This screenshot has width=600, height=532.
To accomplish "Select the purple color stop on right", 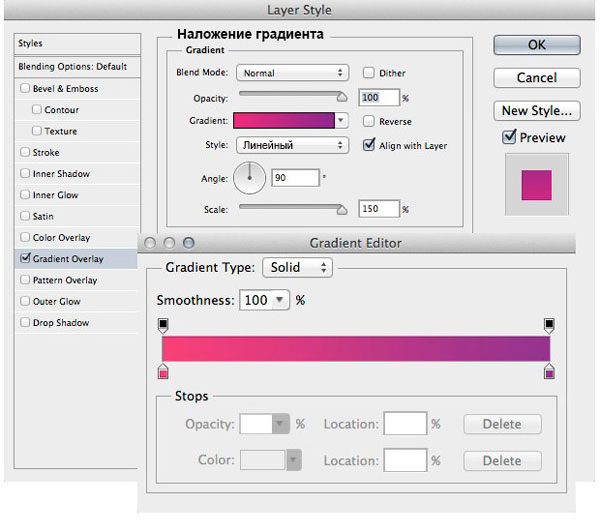I will [x=549, y=371].
